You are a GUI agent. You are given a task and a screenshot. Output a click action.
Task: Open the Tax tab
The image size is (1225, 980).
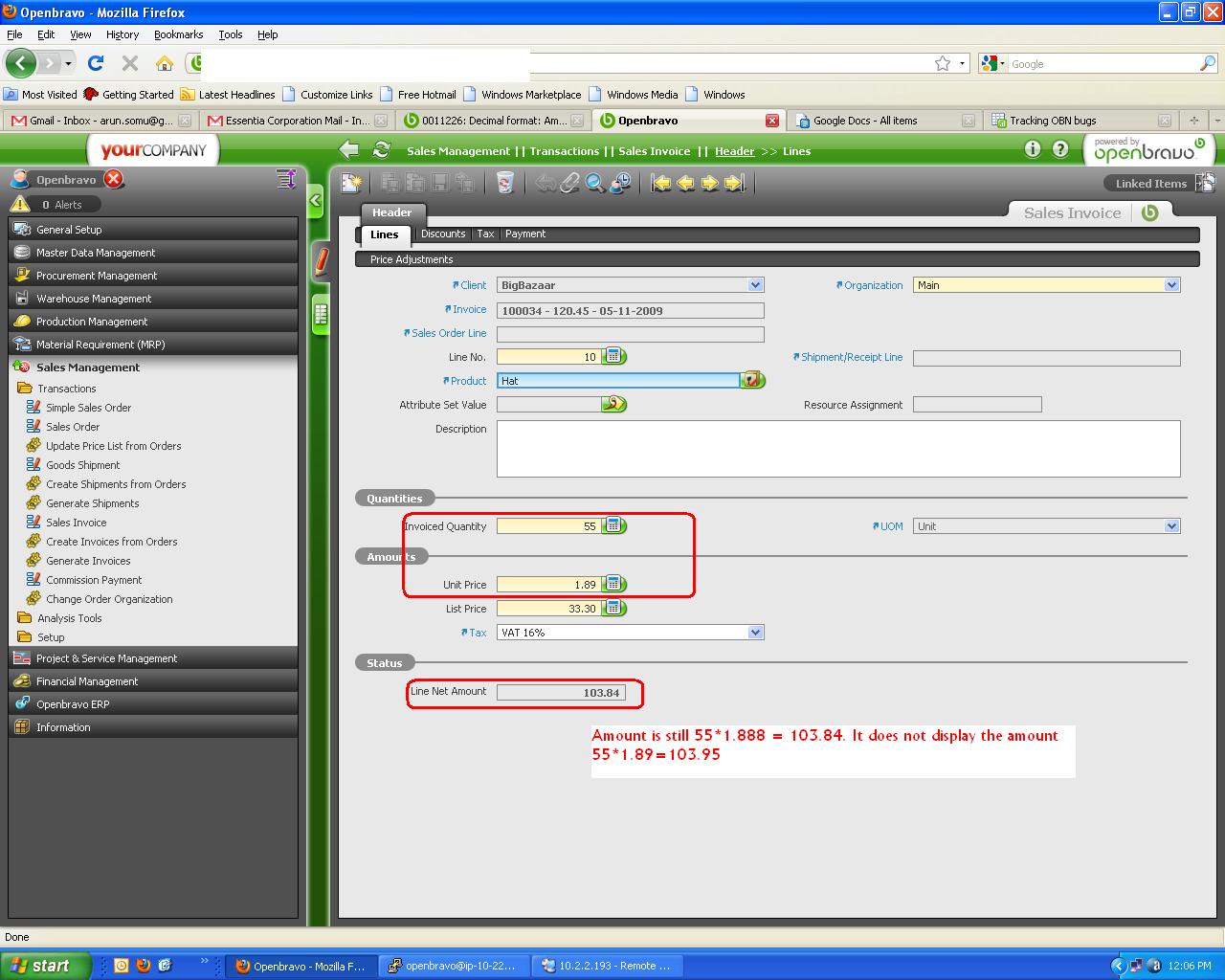tap(486, 234)
